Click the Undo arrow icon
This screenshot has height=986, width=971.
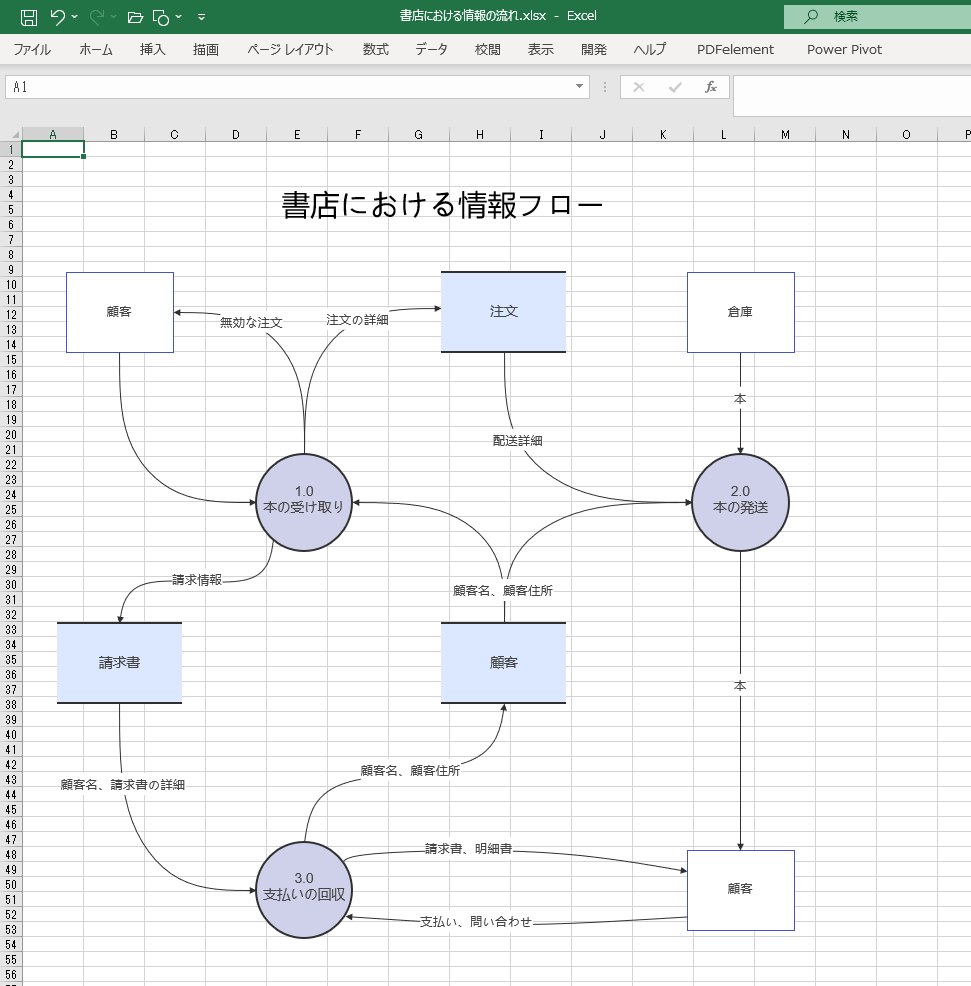click(x=57, y=16)
